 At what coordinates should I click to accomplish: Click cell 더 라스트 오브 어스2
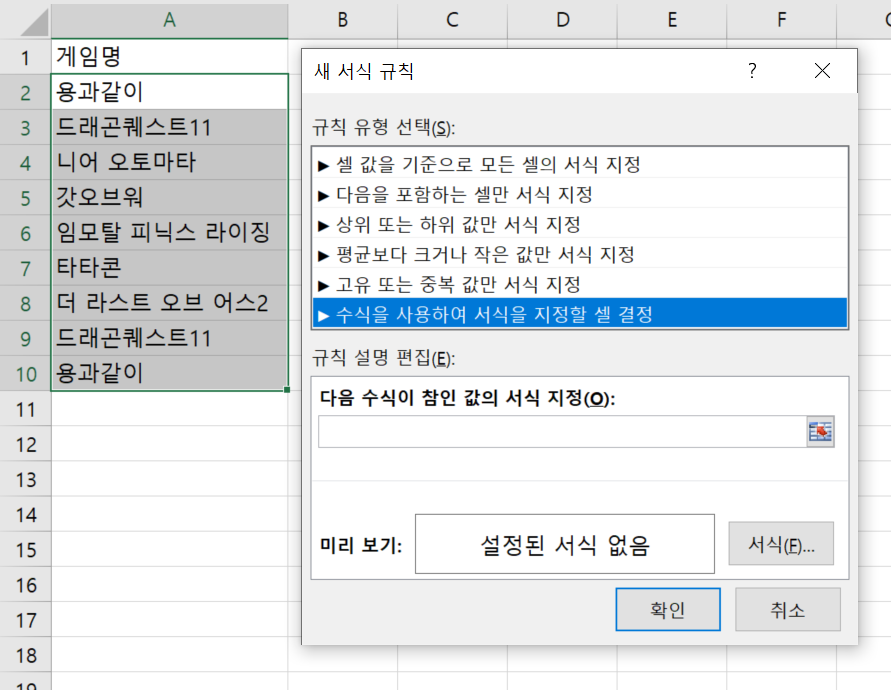click(x=169, y=303)
